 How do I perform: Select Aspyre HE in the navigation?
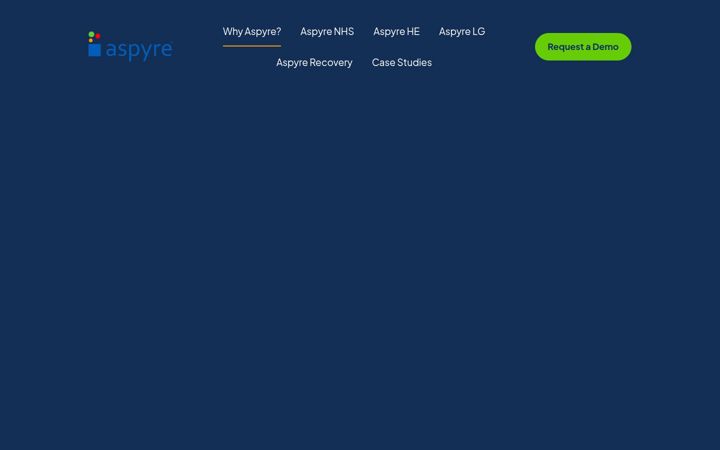(396, 31)
